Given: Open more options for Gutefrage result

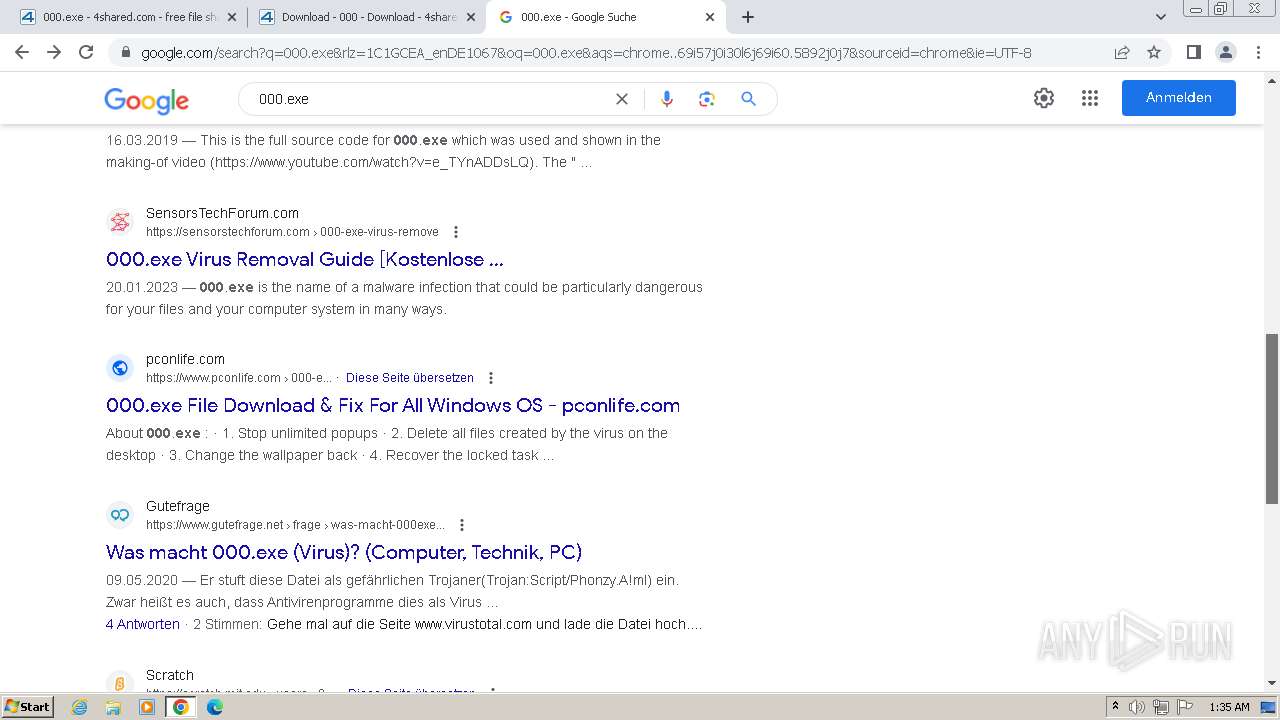Looking at the screenshot, I should coord(462,525).
